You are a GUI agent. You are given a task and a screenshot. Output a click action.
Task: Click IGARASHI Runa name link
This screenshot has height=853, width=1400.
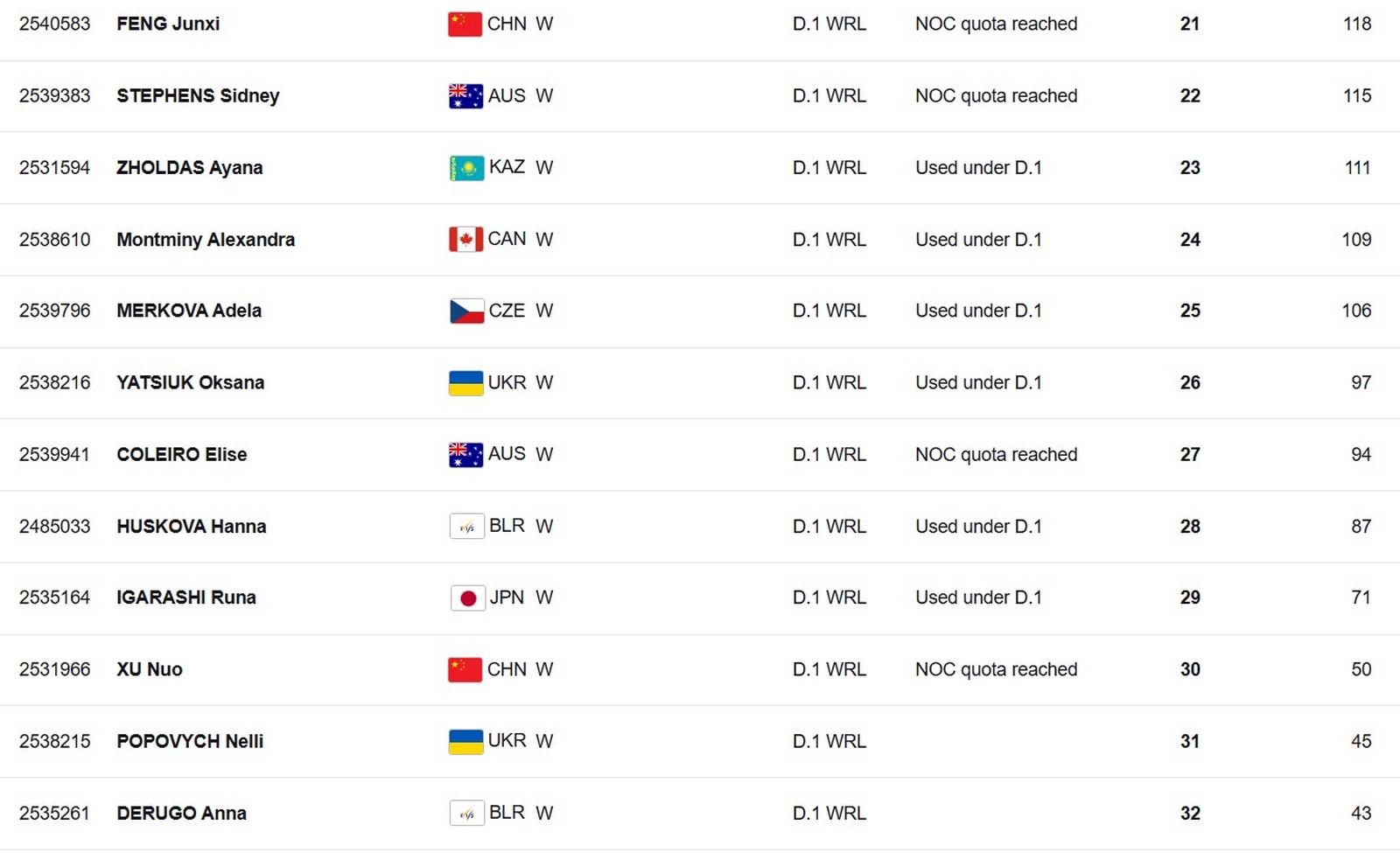pos(186,598)
